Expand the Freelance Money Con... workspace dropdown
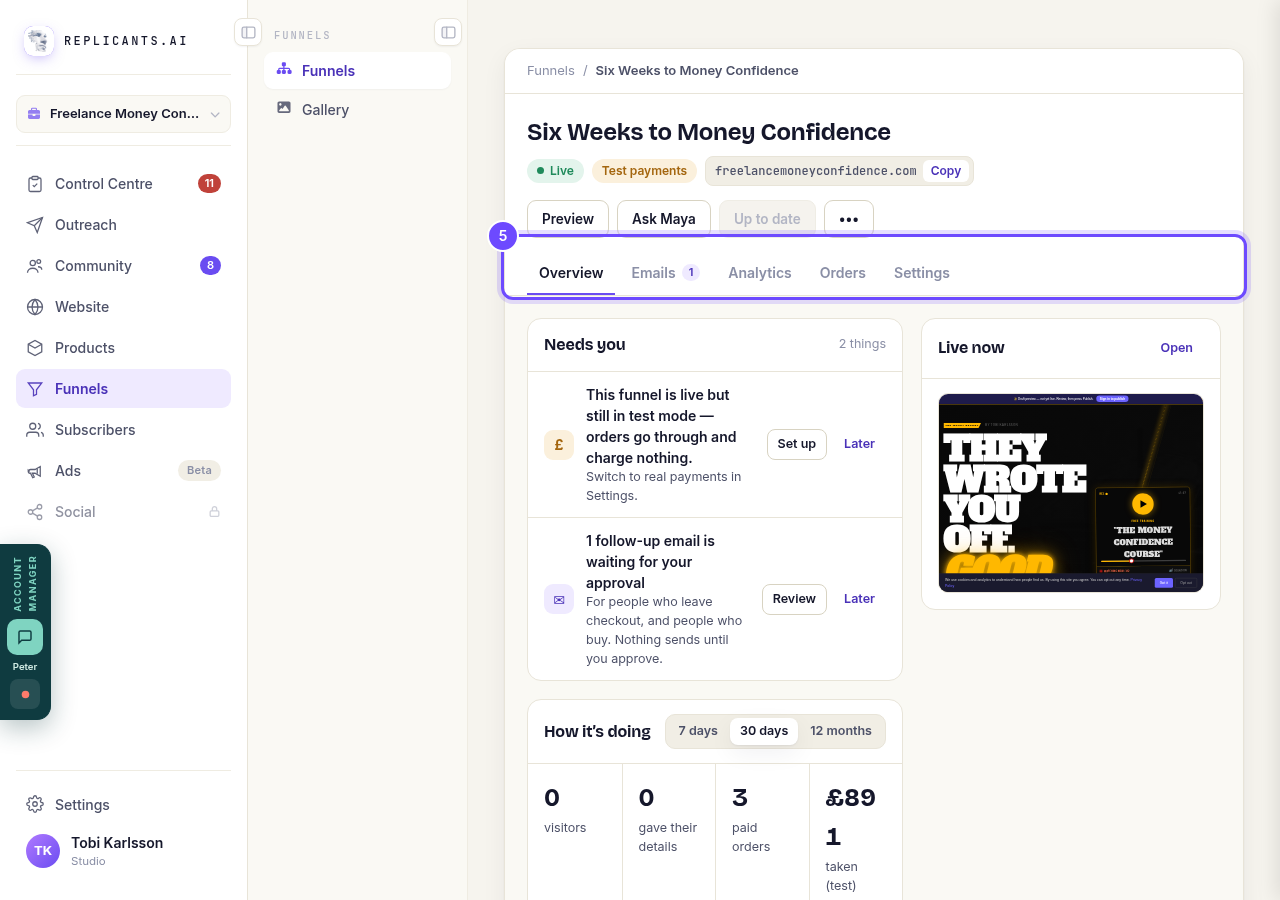The height and width of the screenshot is (900, 1280). click(x=123, y=114)
